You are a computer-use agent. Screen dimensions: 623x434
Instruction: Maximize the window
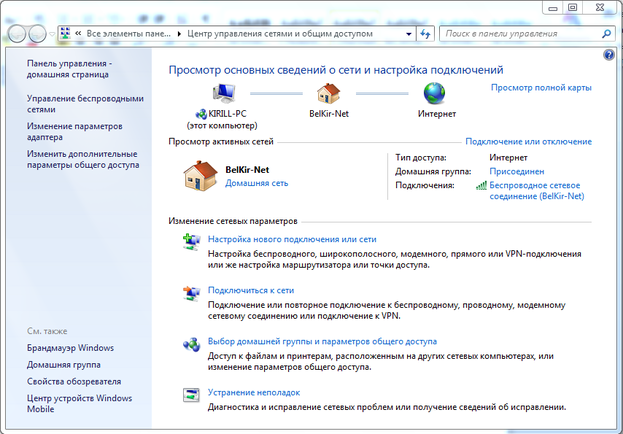pyautogui.click(x=573, y=7)
